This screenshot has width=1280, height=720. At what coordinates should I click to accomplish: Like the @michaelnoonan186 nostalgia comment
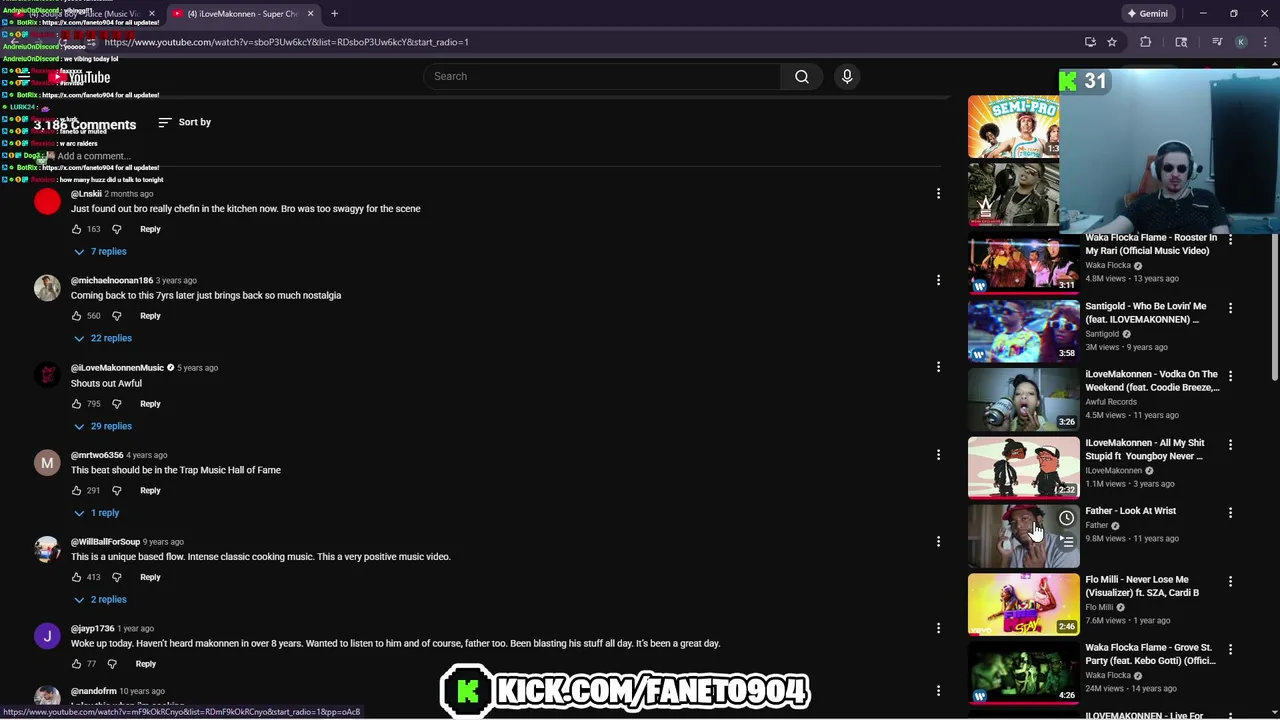(76, 316)
